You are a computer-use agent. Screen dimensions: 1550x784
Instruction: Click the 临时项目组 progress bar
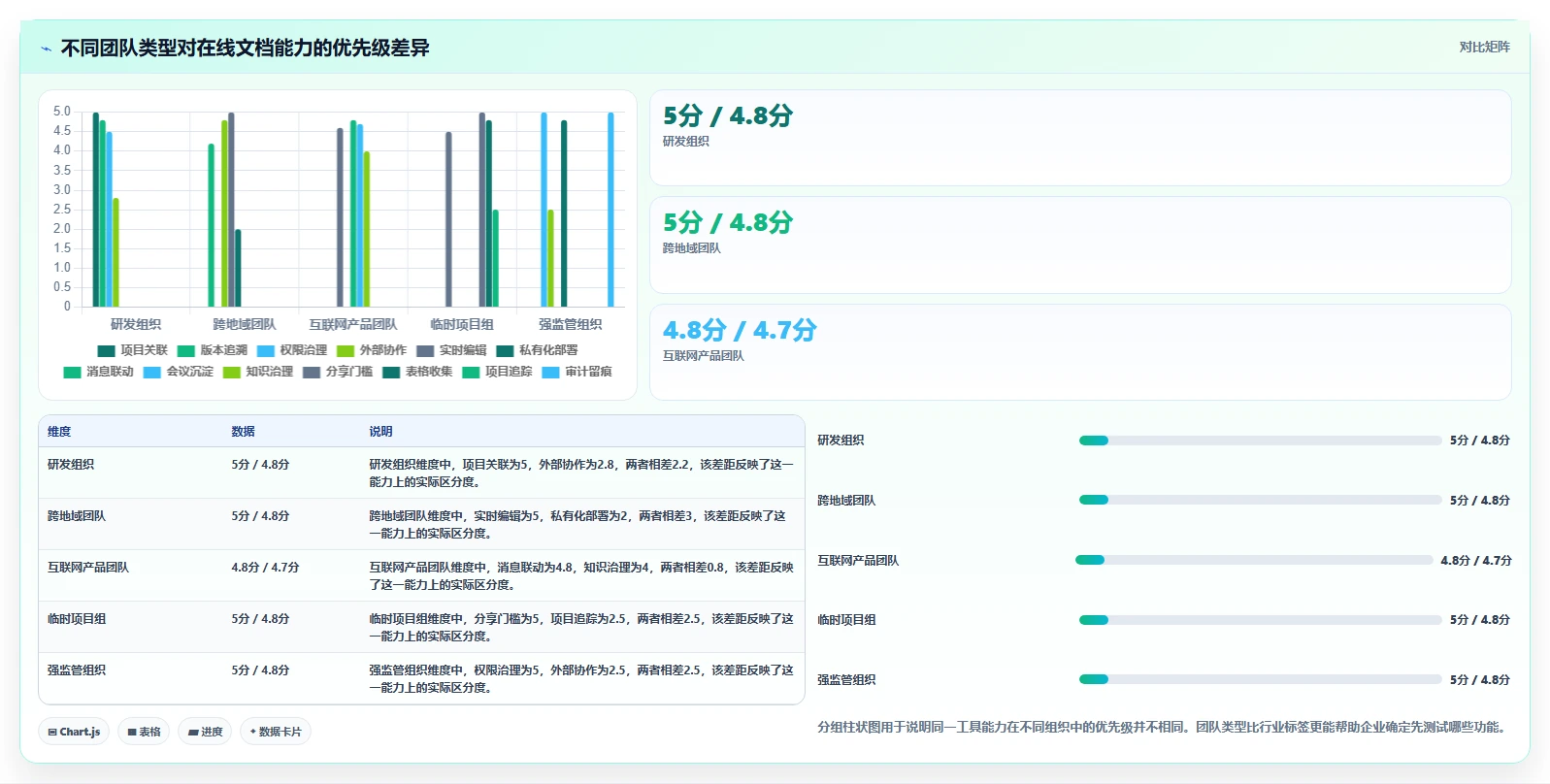[x=1260, y=620]
